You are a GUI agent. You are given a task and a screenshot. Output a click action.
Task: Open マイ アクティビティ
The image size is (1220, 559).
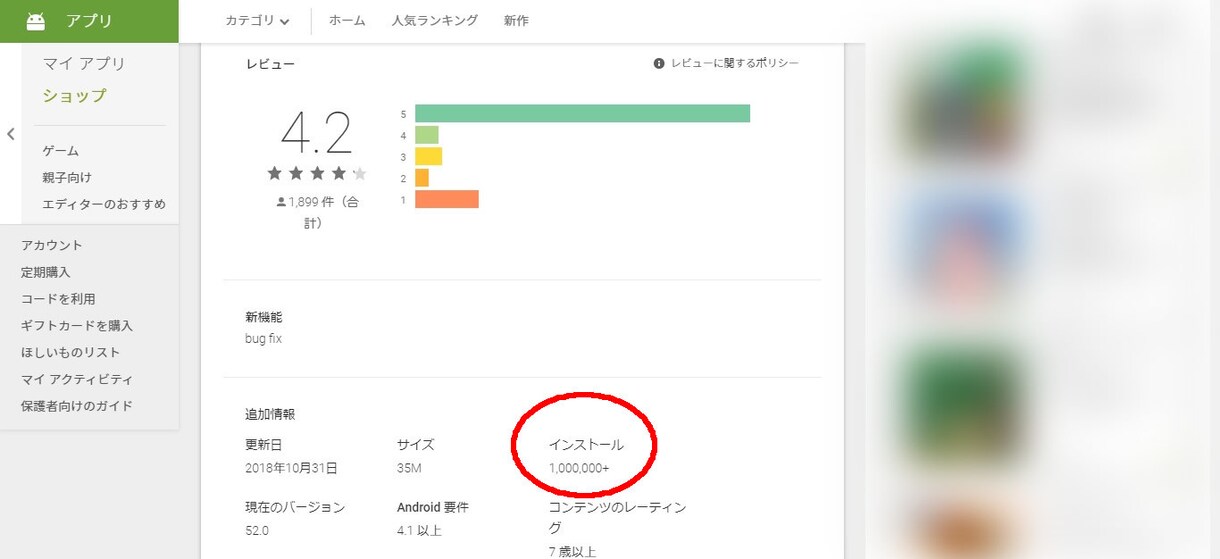(77, 380)
